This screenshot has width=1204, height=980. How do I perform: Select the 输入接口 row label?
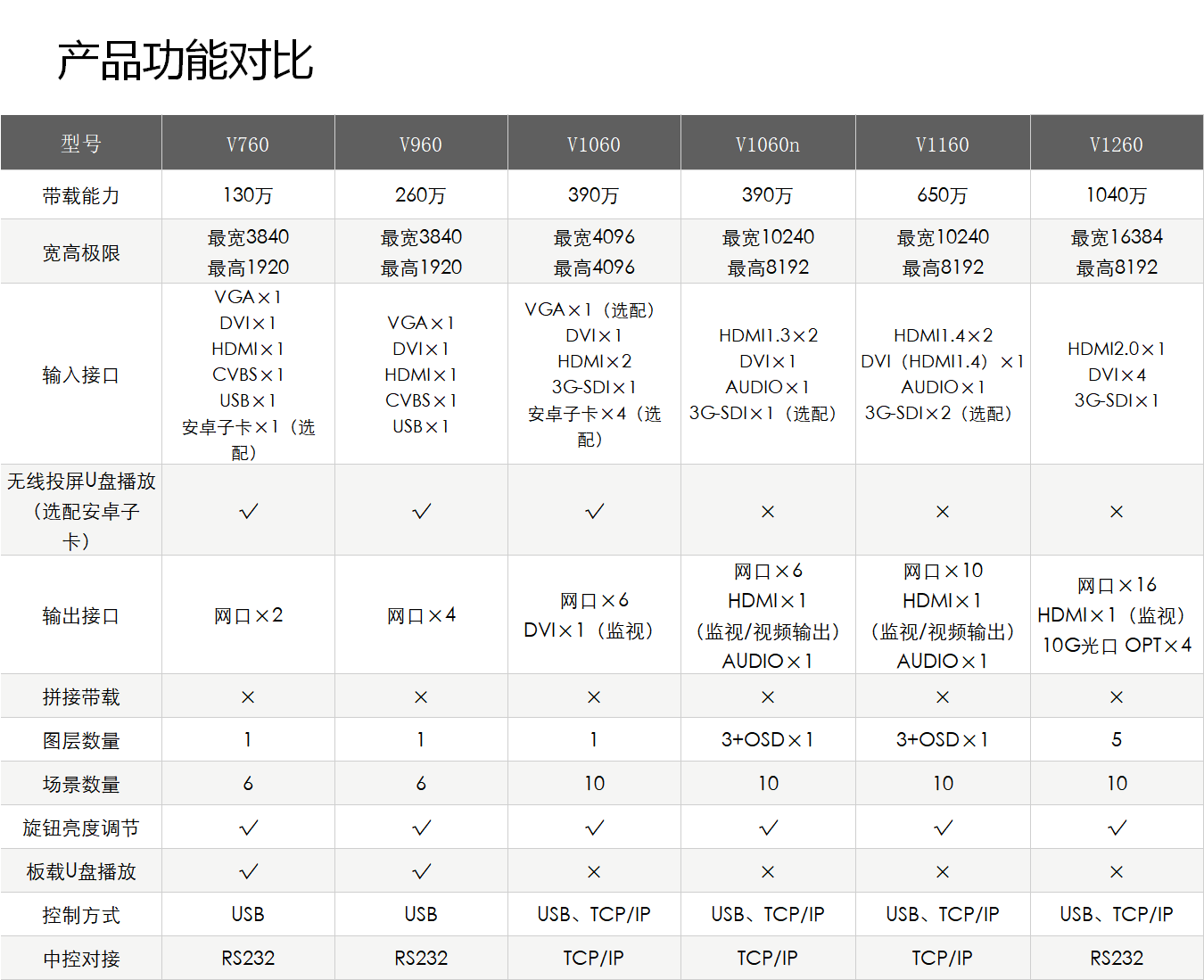point(80,374)
